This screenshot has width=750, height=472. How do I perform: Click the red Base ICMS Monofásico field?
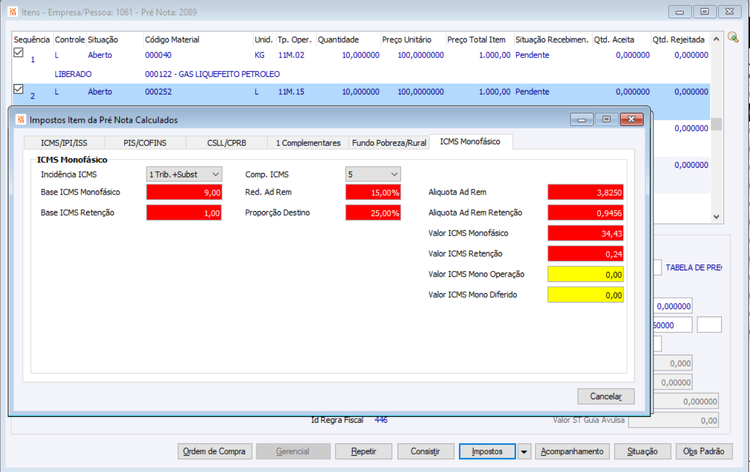pyautogui.click(x=184, y=192)
